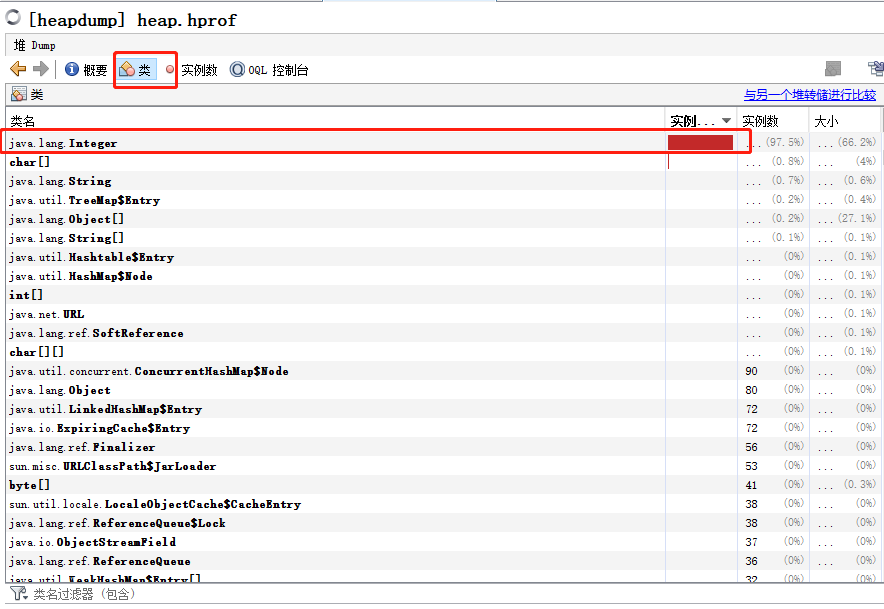Click instance count 90 cell
This screenshot has height=609, width=884.
(773, 370)
